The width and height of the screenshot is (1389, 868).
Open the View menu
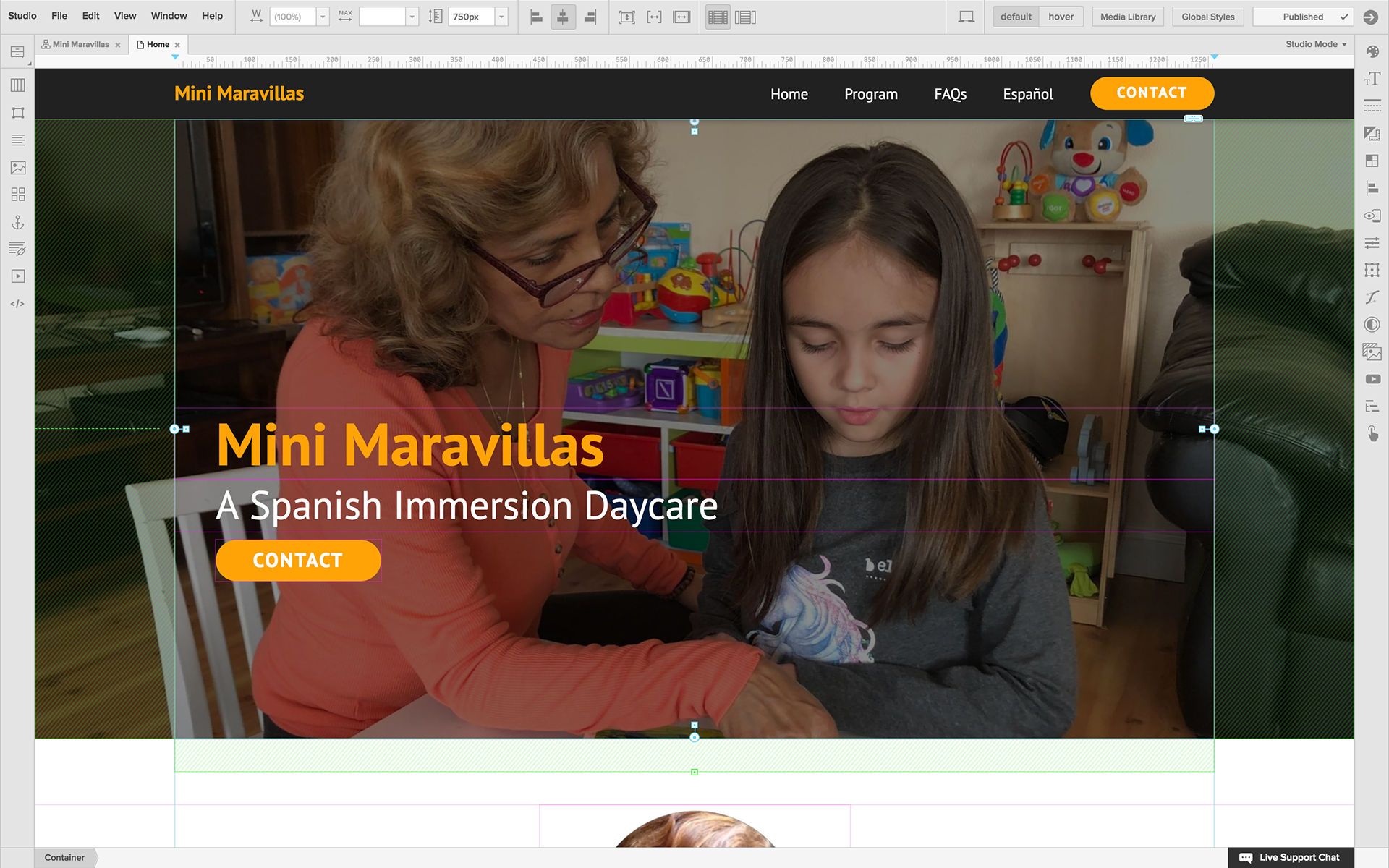point(125,15)
